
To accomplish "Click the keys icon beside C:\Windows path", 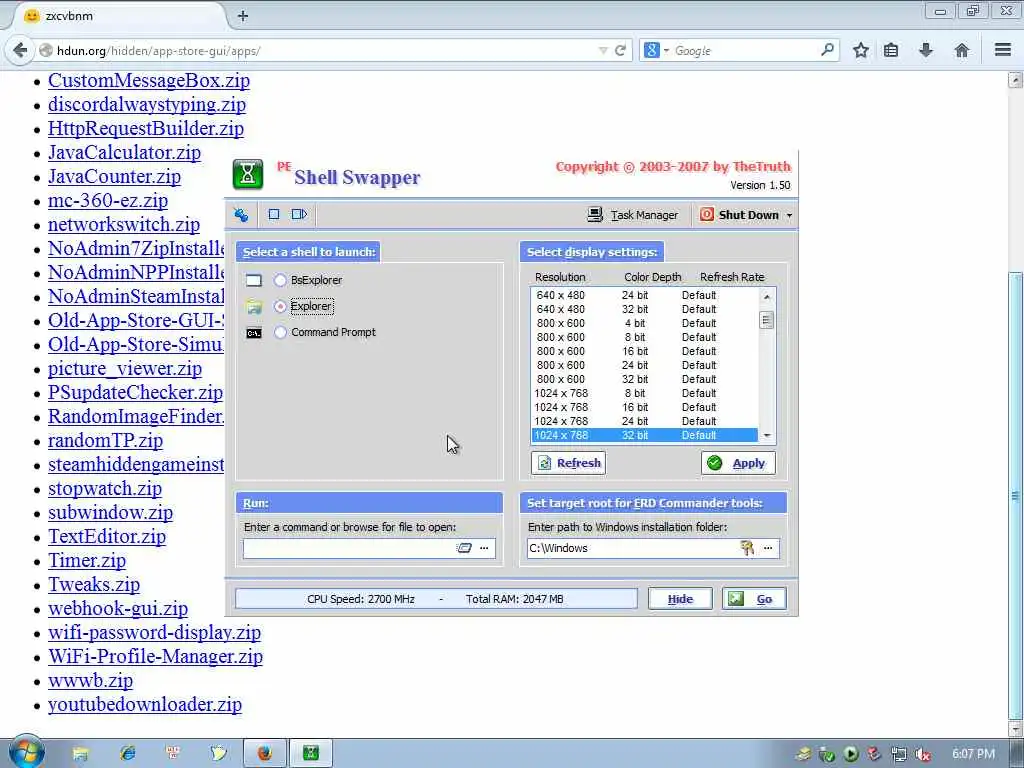I will [x=747, y=548].
